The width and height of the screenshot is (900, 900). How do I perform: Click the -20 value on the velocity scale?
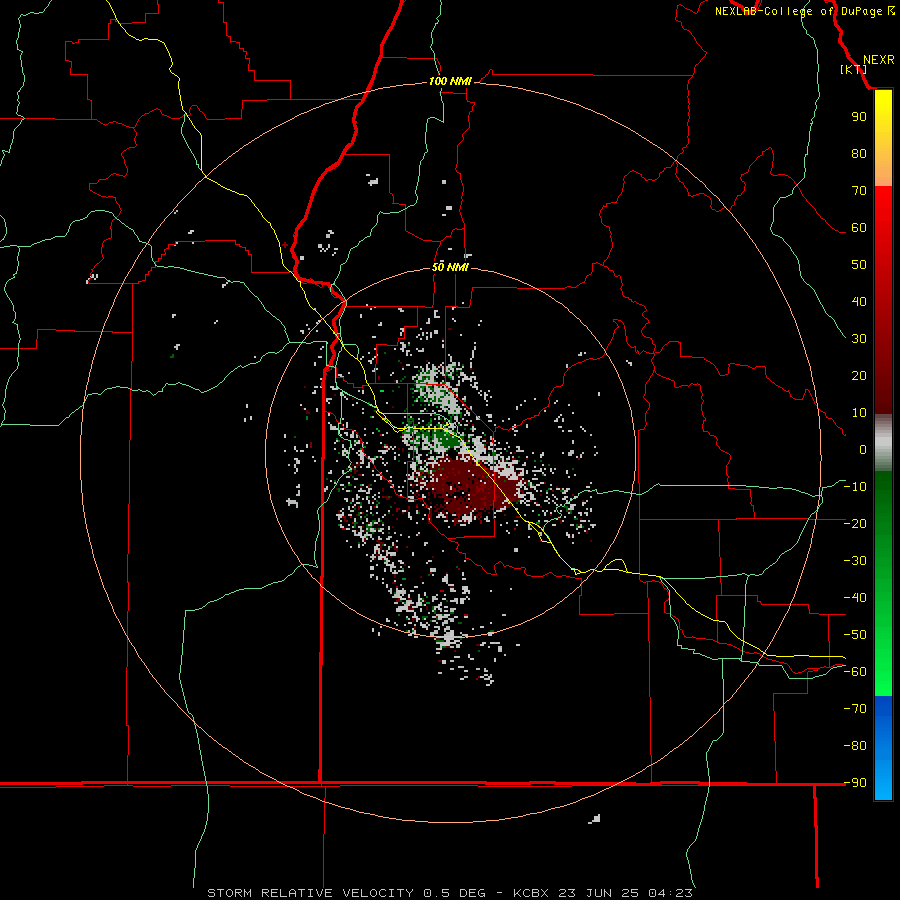(855, 524)
